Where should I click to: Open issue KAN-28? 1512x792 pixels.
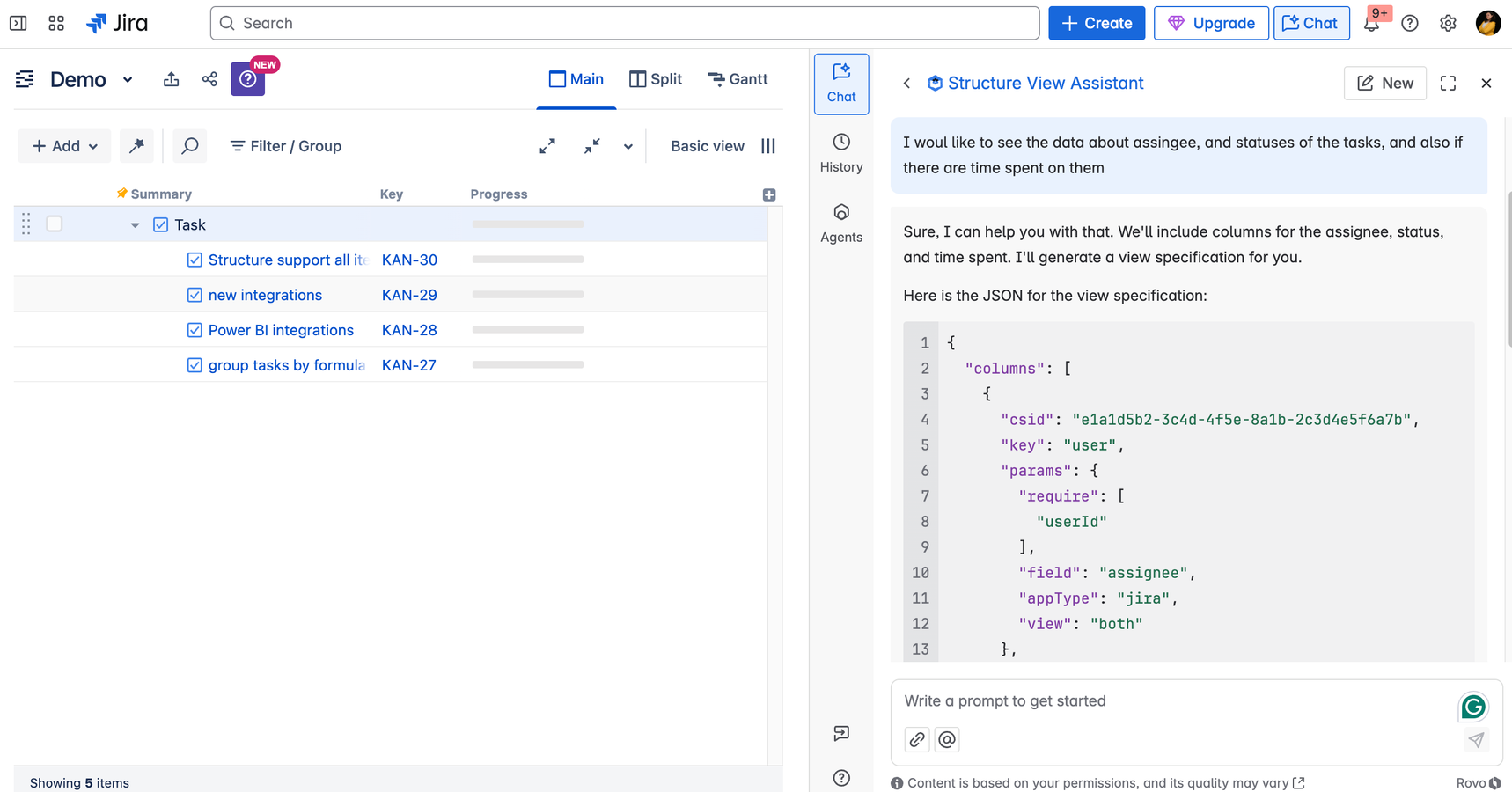coord(409,330)
